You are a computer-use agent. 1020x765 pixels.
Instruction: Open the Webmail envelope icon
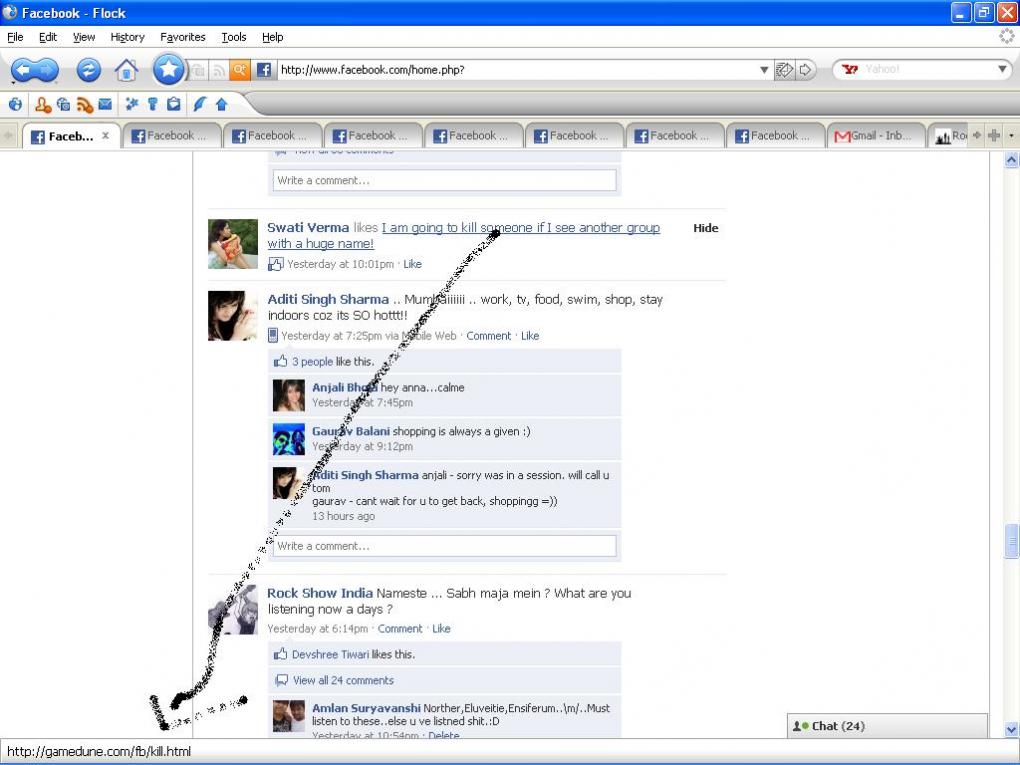pos(105,104)
